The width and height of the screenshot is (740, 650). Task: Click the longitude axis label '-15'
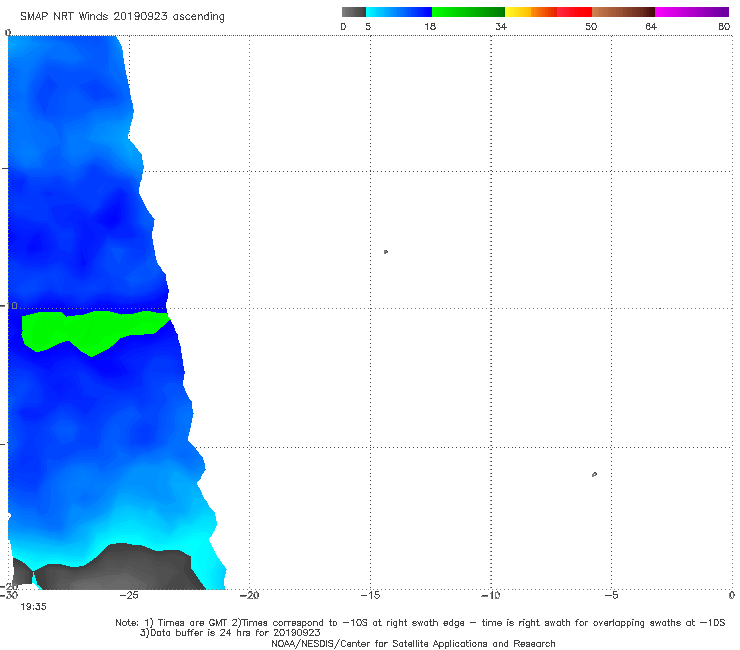tap(370, 595)
